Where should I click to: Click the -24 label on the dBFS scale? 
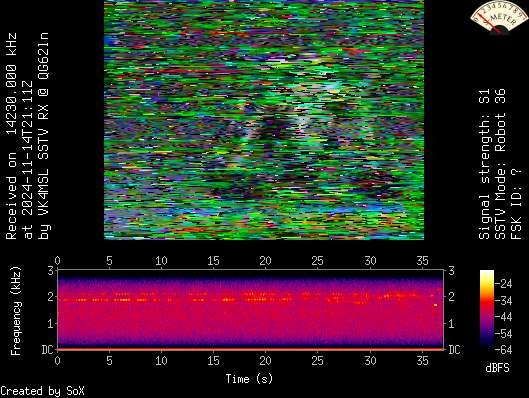click(503, 284)
